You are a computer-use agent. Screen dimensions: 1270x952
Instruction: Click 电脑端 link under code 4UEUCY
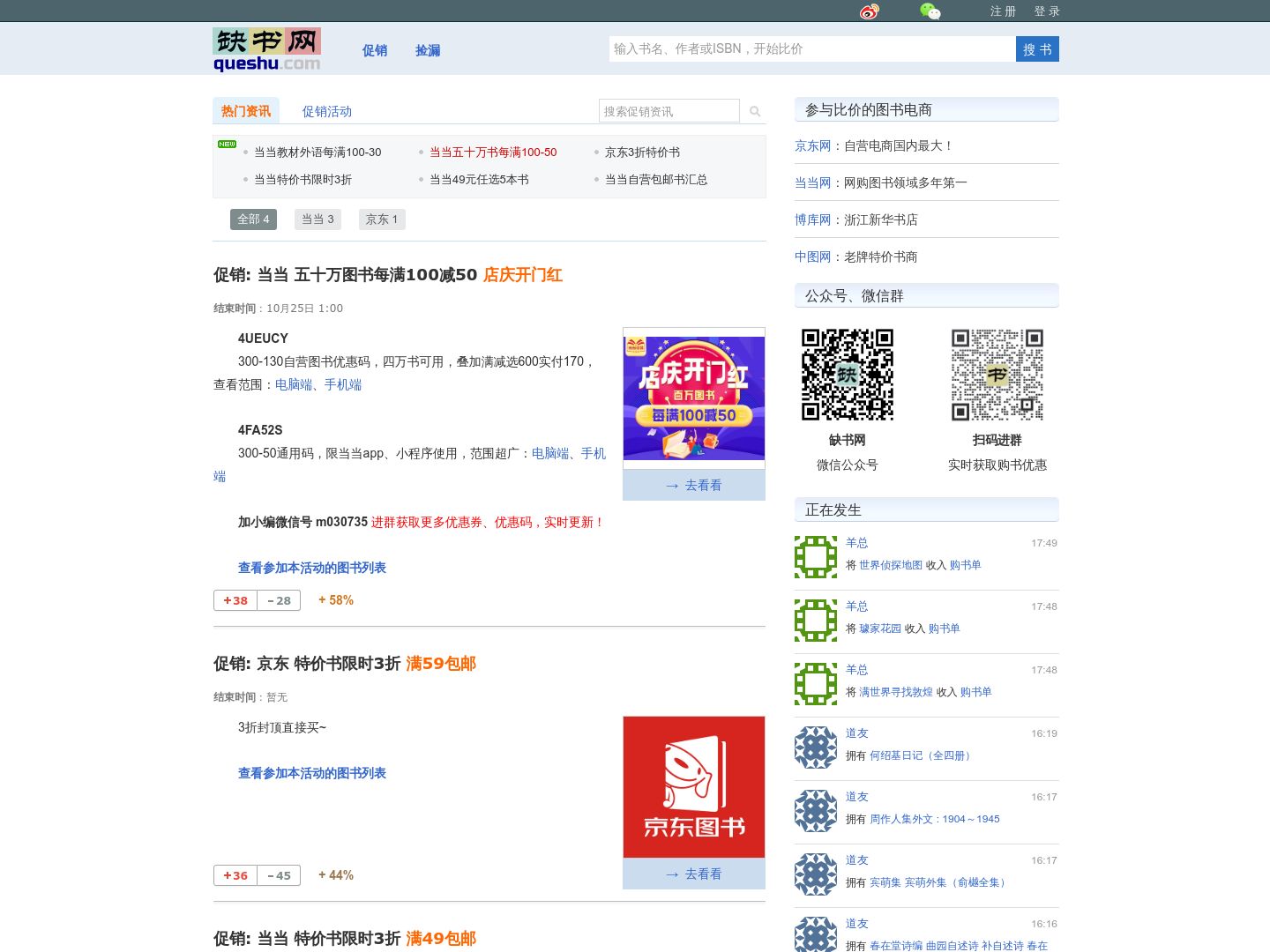(x=294, y=384)
